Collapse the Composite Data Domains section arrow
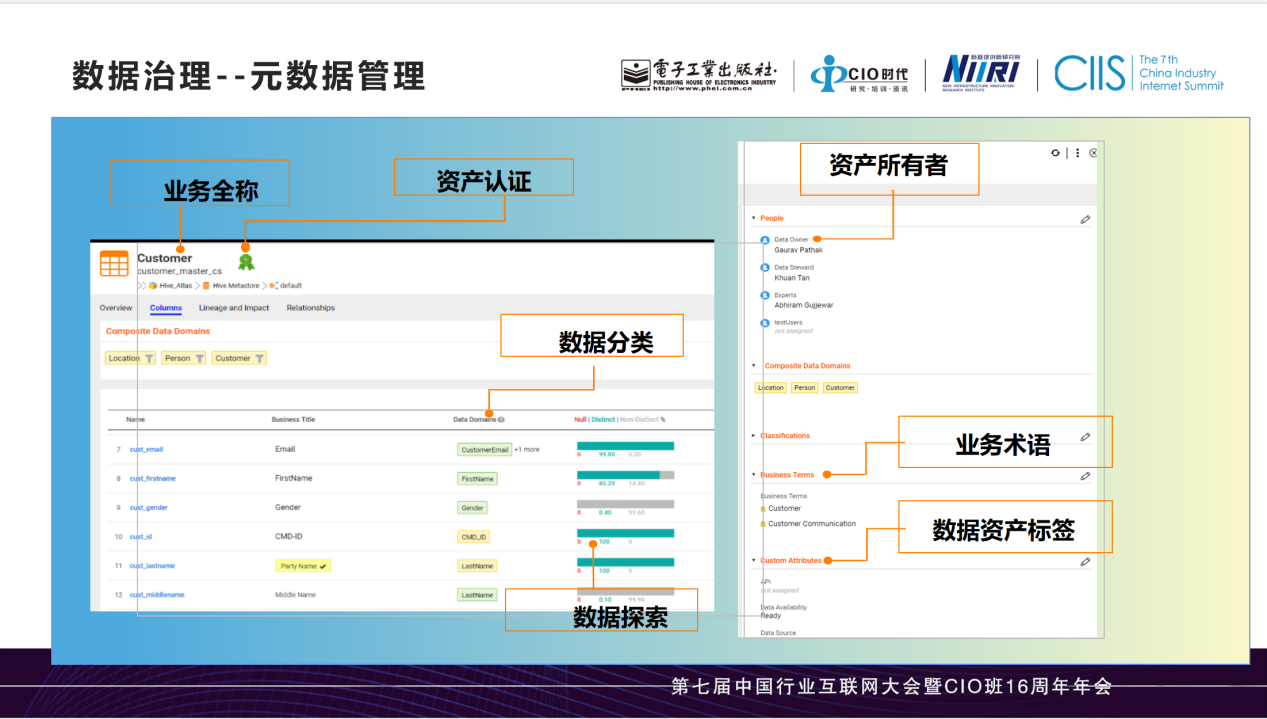The image size is (1267, 719). click(754, 366)
